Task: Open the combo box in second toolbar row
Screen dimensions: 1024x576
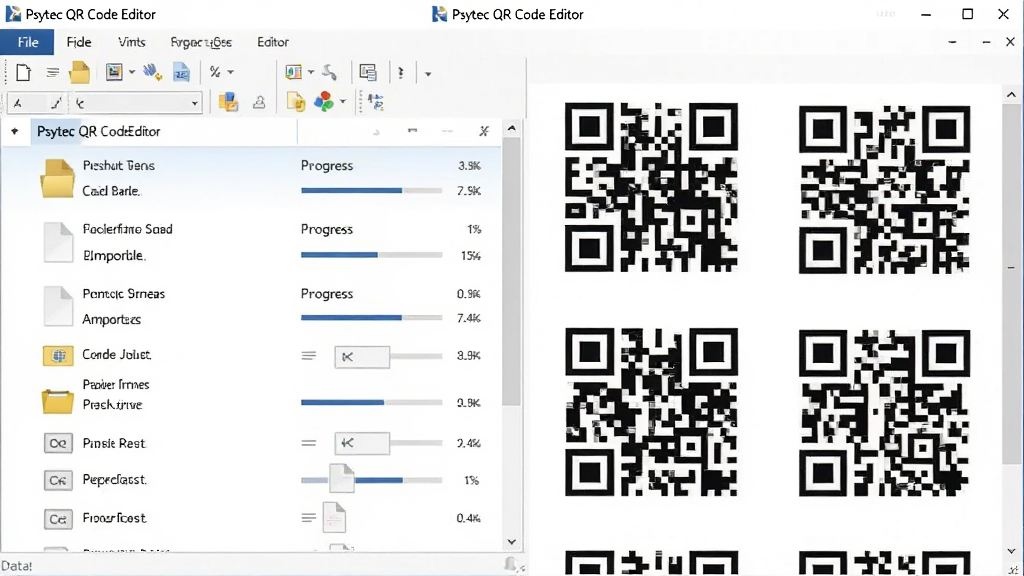Action: tap(136, 103)
